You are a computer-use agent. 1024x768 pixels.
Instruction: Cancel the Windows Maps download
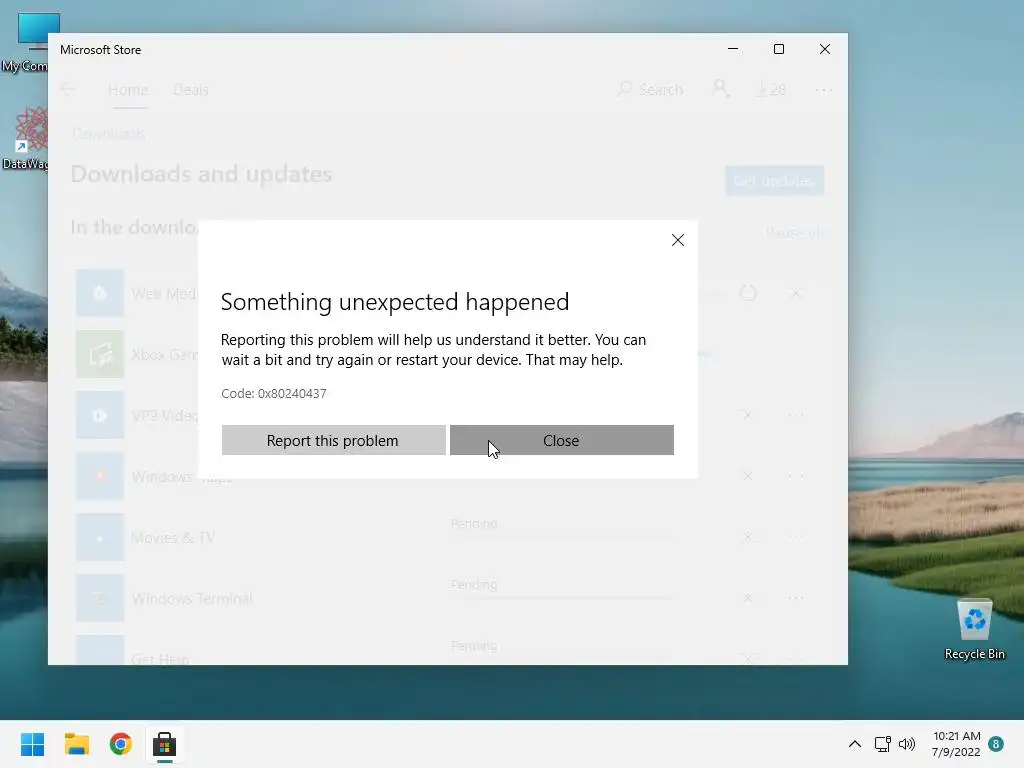click(x=748, y=476)
